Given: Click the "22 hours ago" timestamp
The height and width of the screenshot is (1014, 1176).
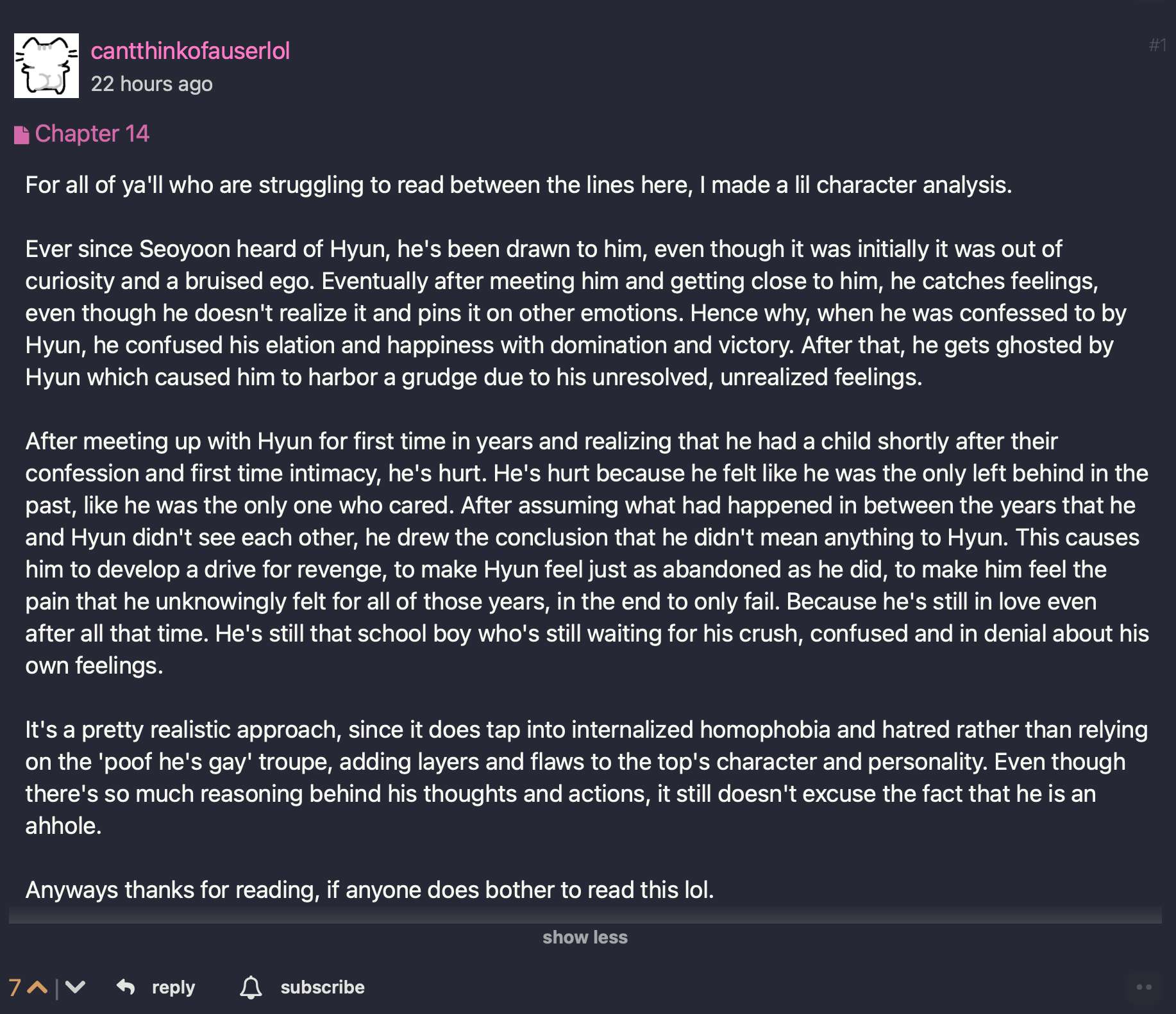Looking at the screenshot, I should (151, 84).
